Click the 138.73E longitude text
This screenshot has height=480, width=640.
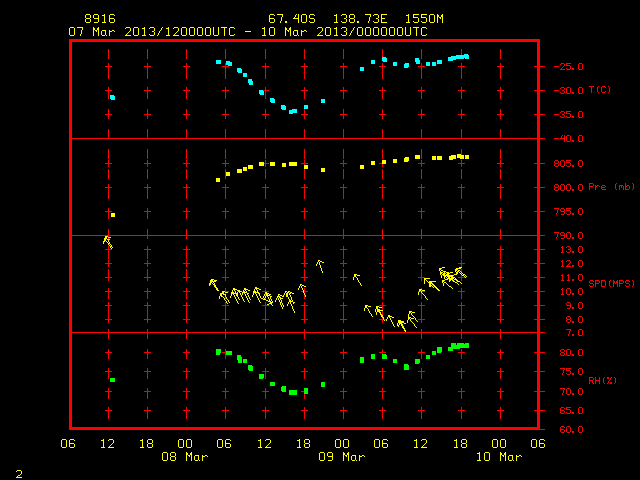[x=360, y=19]
